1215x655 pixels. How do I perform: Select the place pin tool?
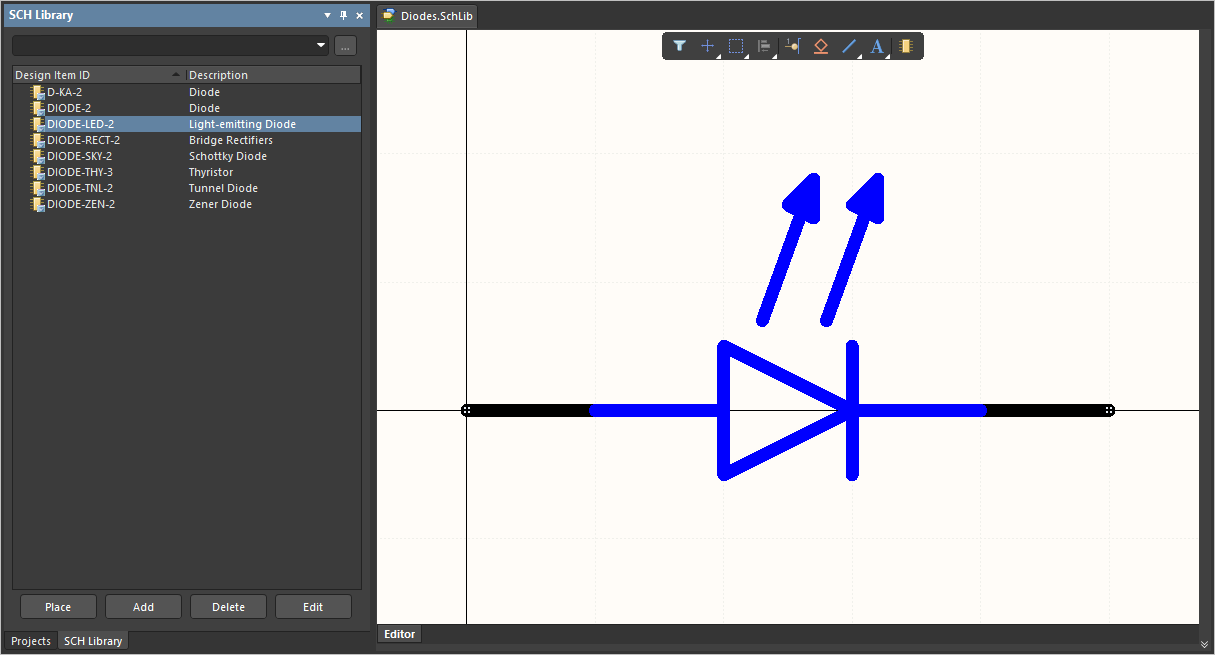click(x=793, y=46)
